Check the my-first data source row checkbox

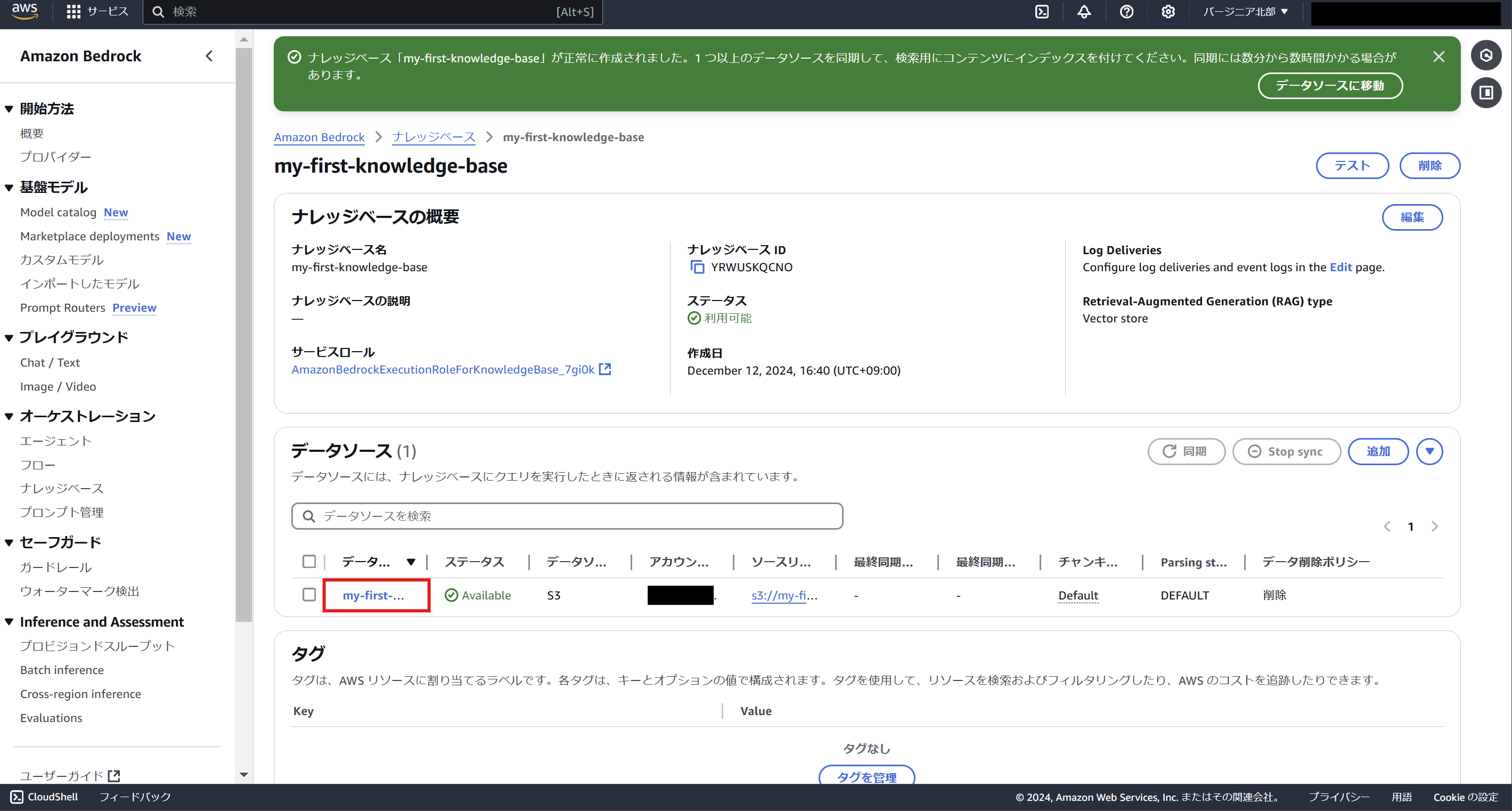pos(309,595)
